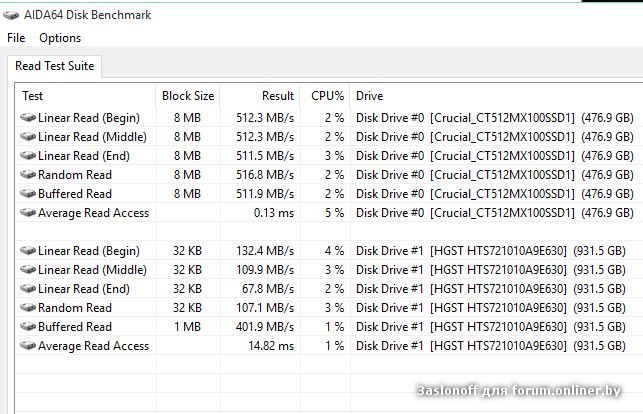Click drive icon beside 512.3 MB/s Linear Read (Middle)
The width and height of the screenshot is (643, 414).
(27, 137)
